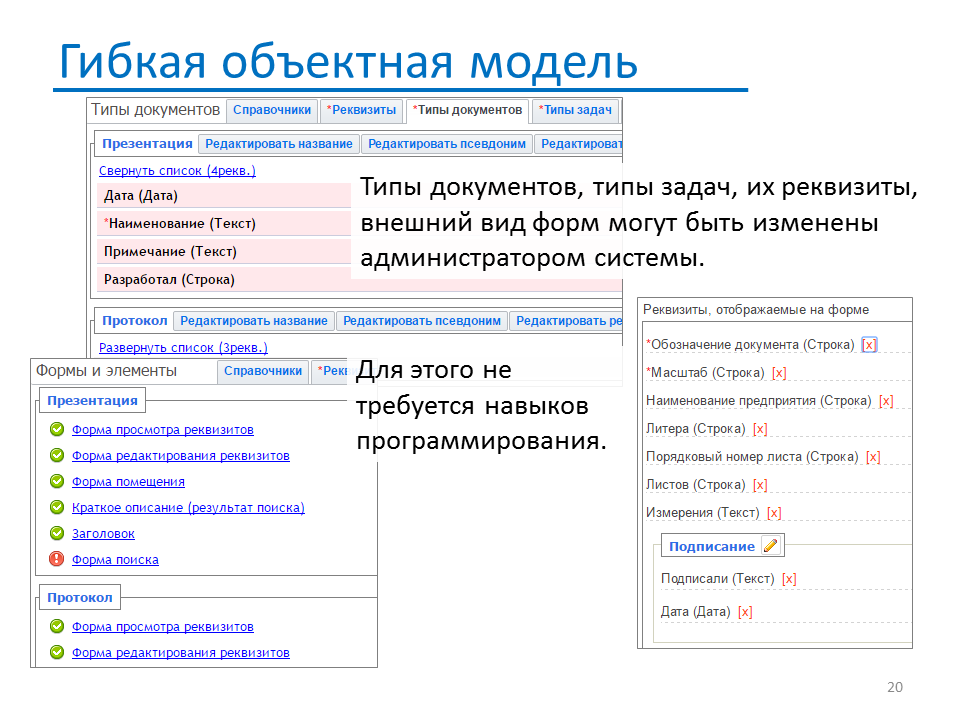
Task: Switch to the *Реквизиты tab
Action: [x=361, y=110]
